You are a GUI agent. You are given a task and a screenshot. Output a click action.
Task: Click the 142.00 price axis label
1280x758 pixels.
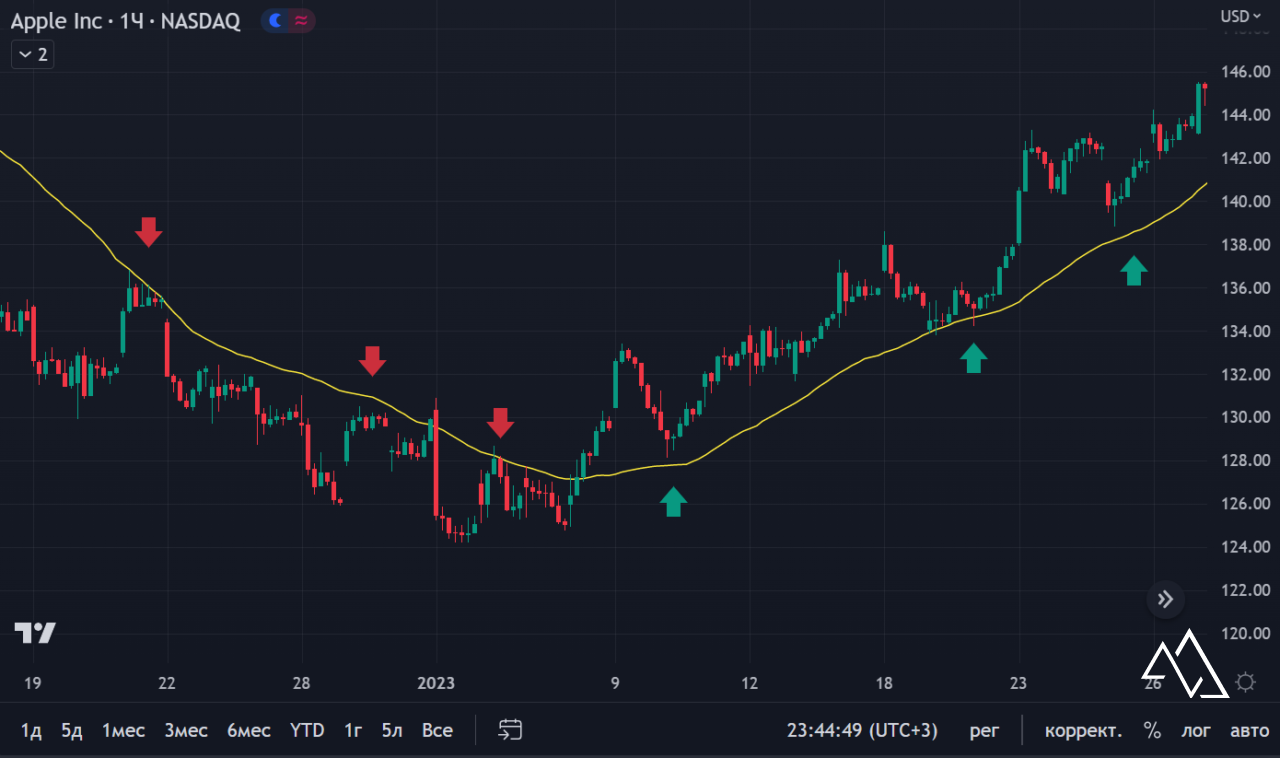[1246, 158]
